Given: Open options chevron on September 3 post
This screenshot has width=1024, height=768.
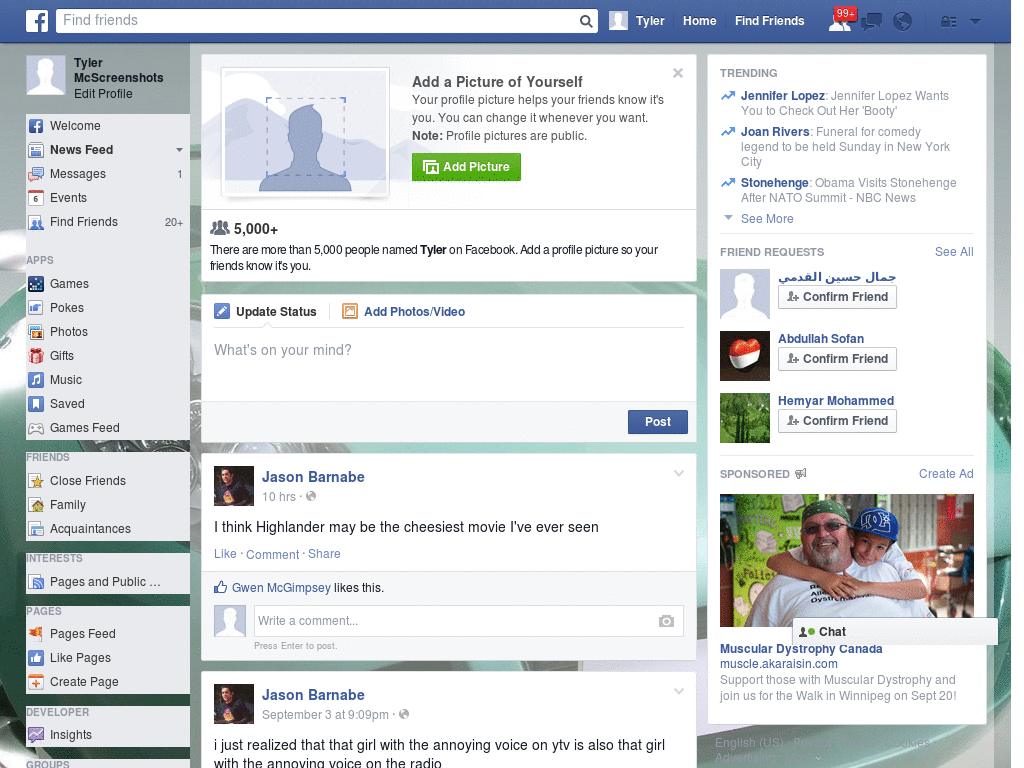Looking at the screenshot, I should [x=679, y=691].
